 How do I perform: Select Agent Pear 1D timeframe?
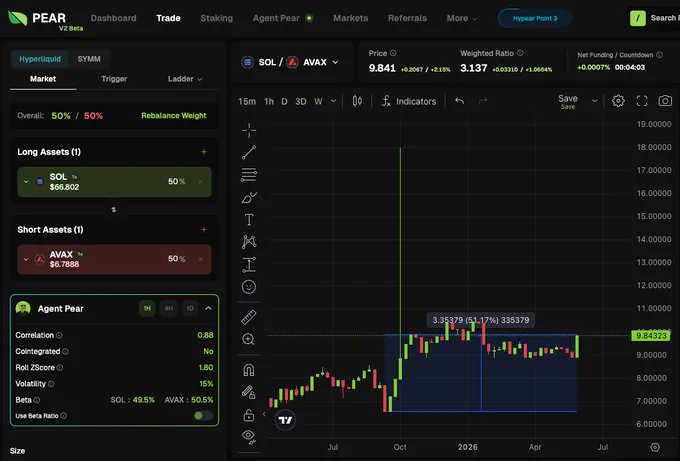(190, 308)
